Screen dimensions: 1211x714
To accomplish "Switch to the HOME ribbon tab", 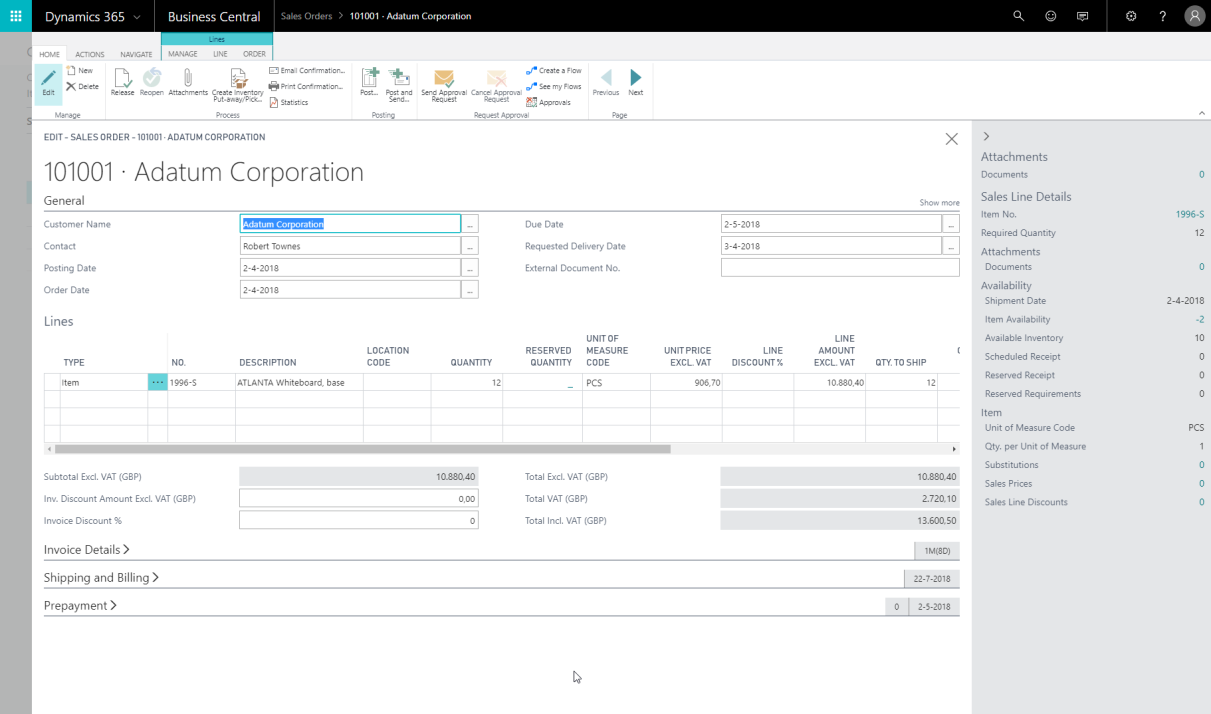I will click(x=50, y=54).
